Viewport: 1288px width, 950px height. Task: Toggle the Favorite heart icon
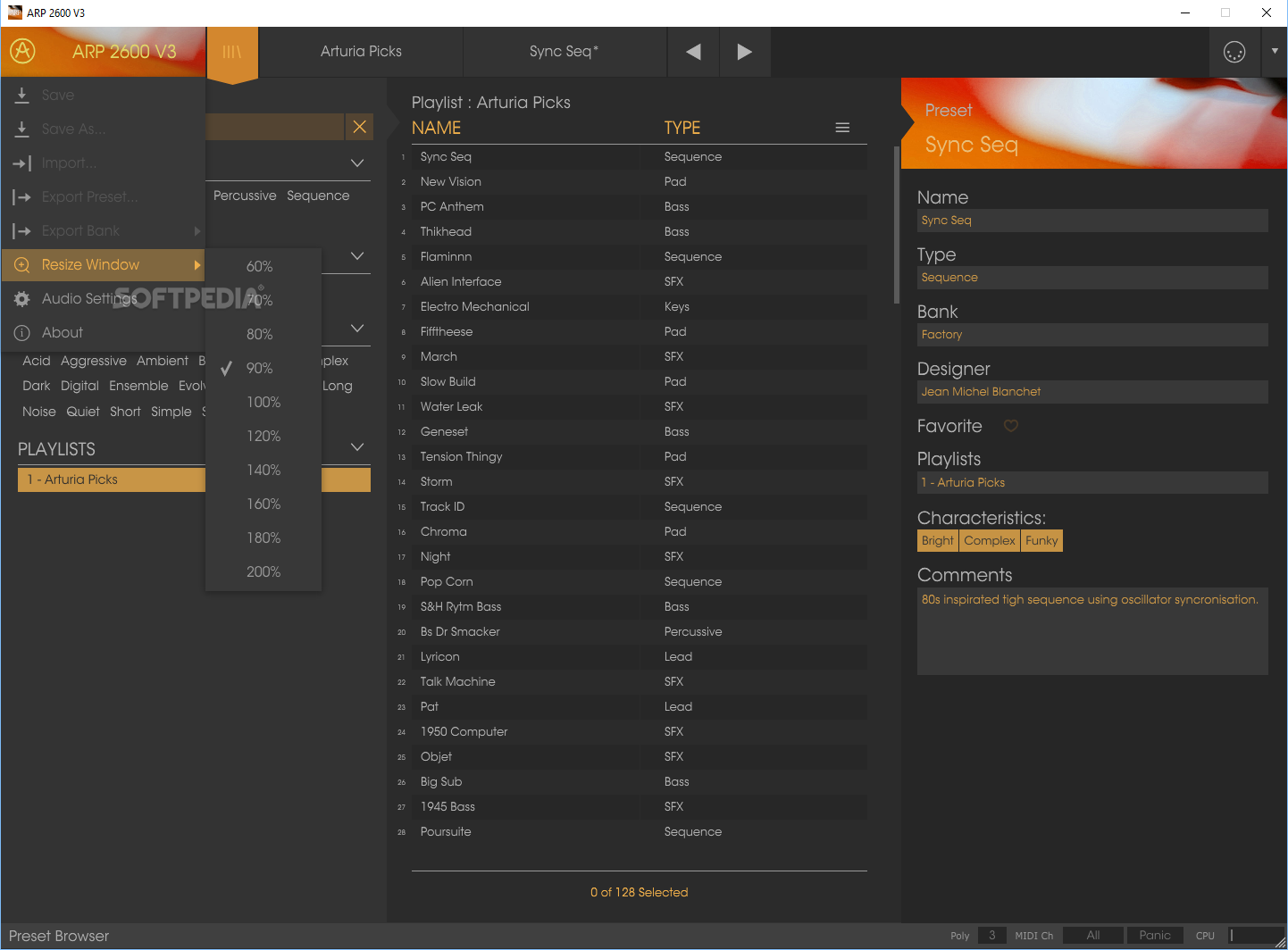[1011, 426]
